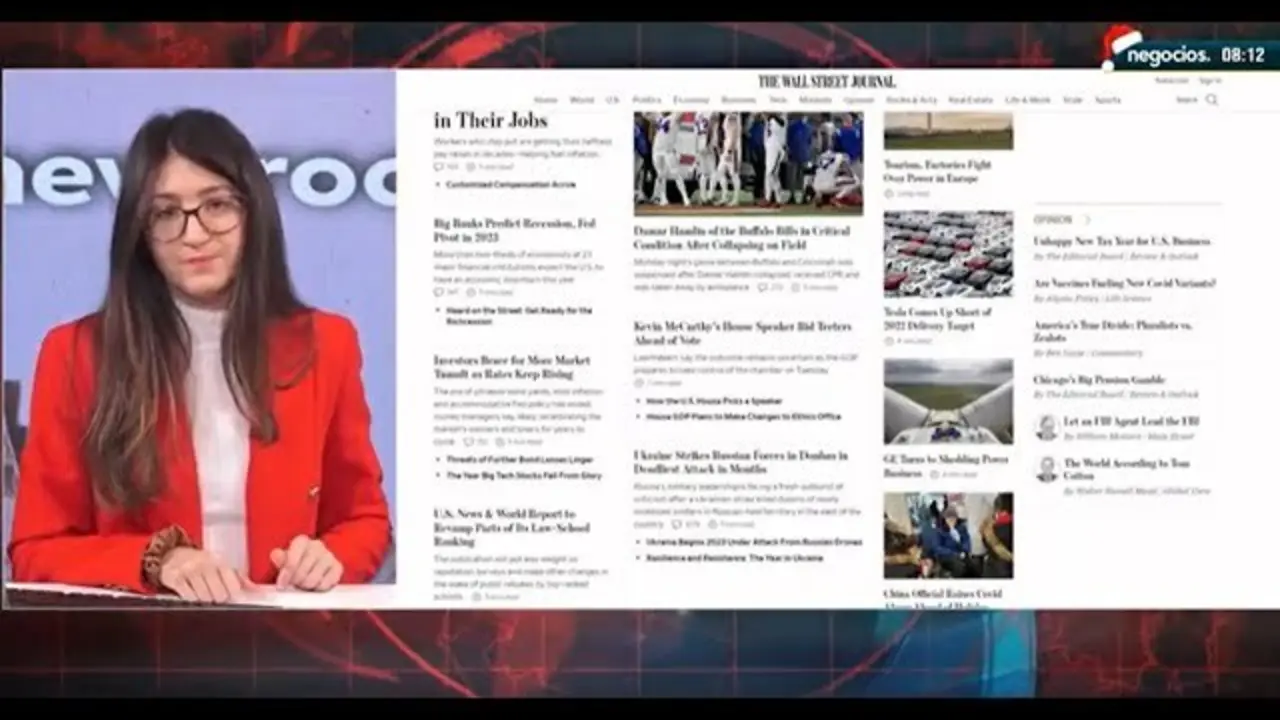
Task: Click the Subscribe link in header
Action: coord(1171,80)
